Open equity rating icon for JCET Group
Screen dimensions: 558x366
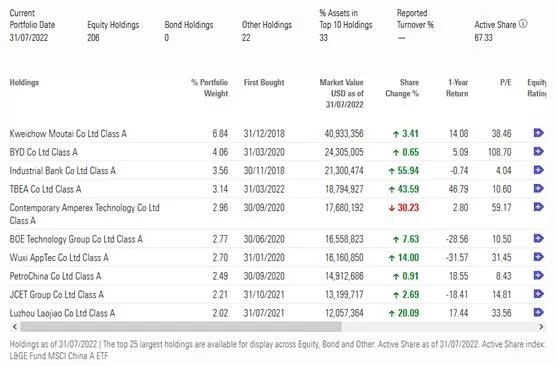click(x=538, y=294)
